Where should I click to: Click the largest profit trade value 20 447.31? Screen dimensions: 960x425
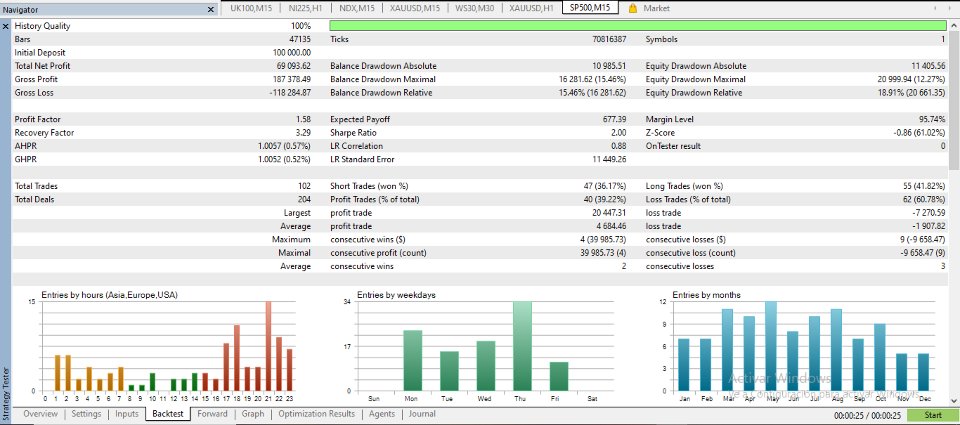(x=609, y=213)
